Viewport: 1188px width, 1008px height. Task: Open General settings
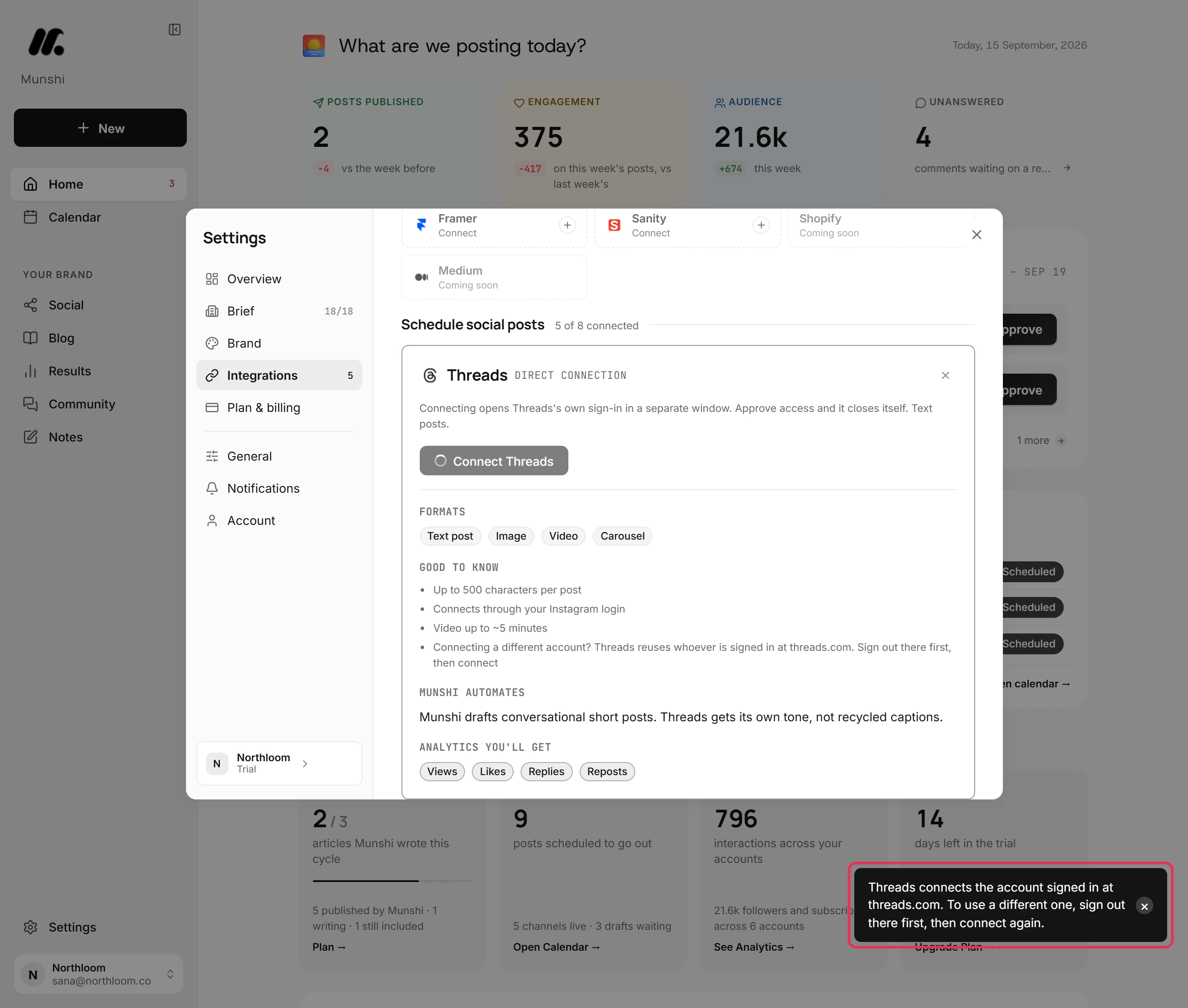(279, 456)
